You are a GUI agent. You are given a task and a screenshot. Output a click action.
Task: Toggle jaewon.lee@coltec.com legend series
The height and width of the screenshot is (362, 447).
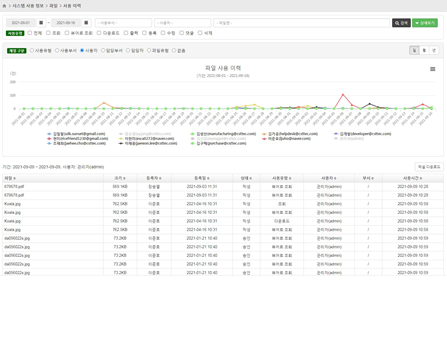(148, 143)
